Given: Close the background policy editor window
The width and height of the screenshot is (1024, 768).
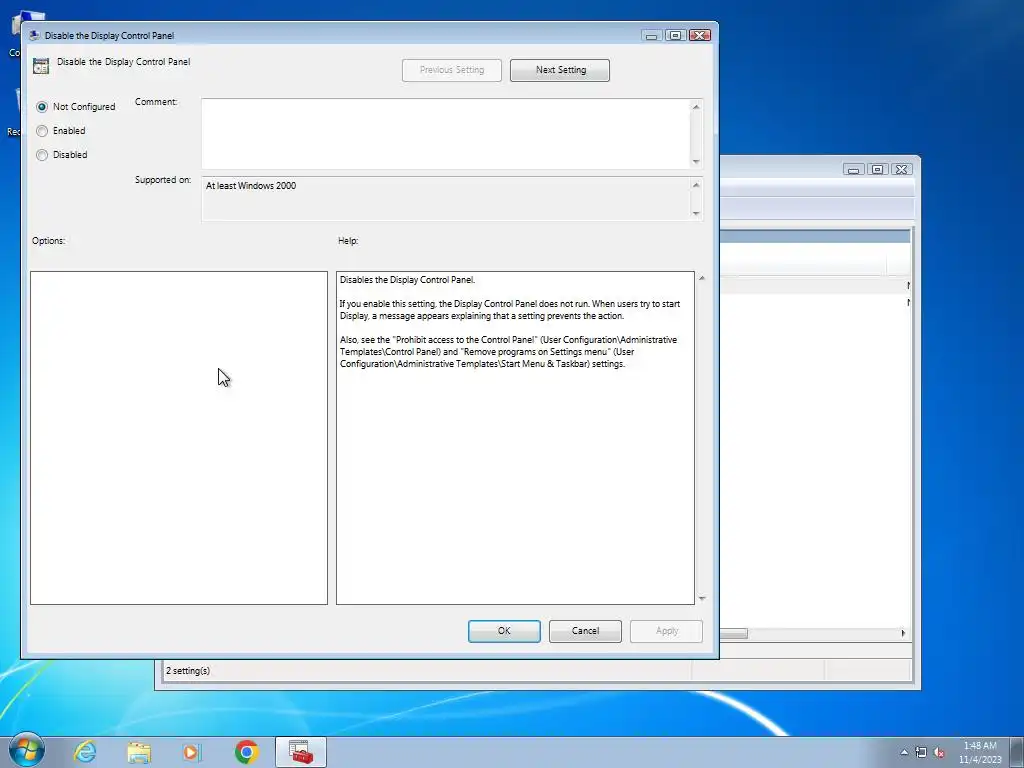Looking at the screenshot, I should tap(901, 169).
